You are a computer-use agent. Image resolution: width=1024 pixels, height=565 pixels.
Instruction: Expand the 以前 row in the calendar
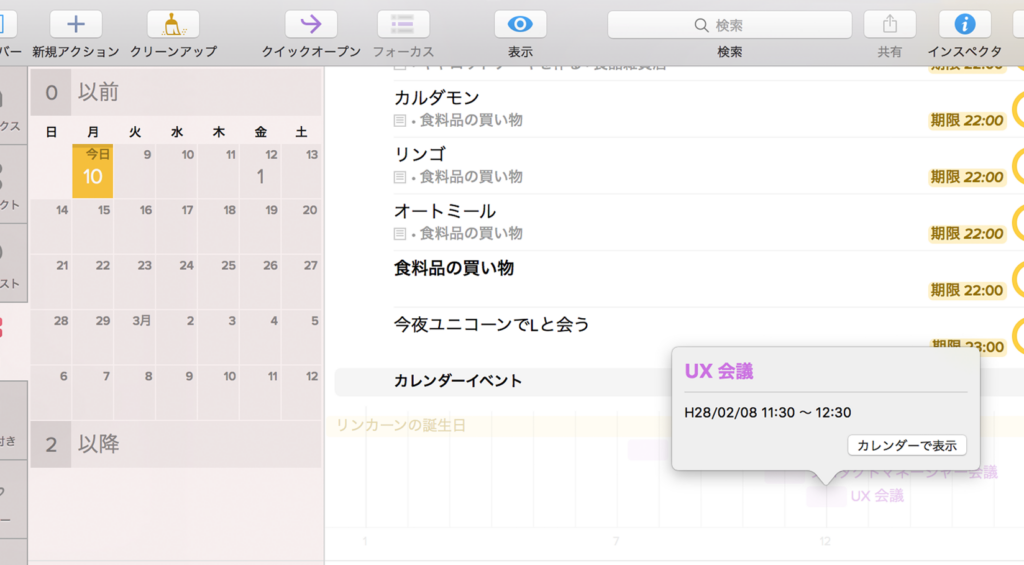(176, 93)
